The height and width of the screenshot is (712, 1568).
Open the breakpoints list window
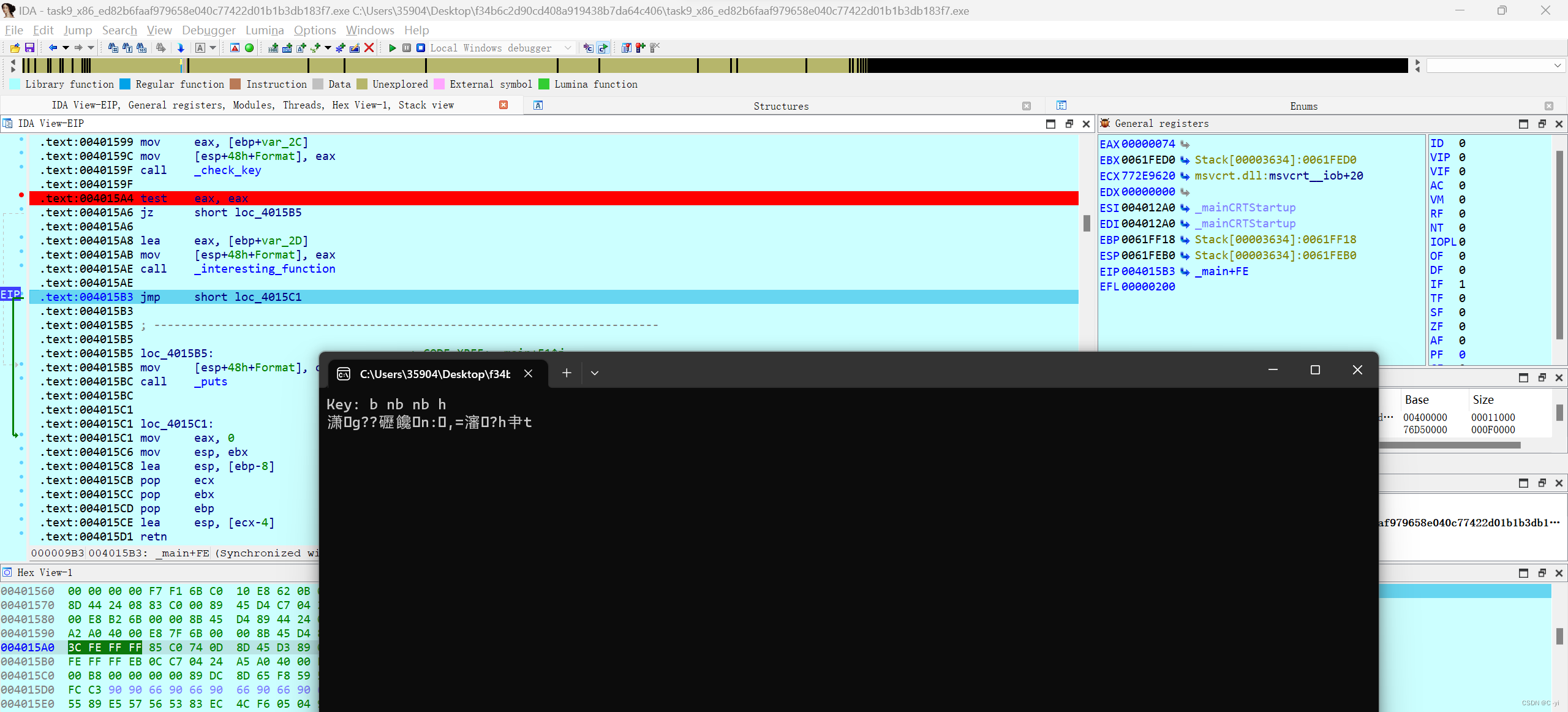click(x=626, y=48)
